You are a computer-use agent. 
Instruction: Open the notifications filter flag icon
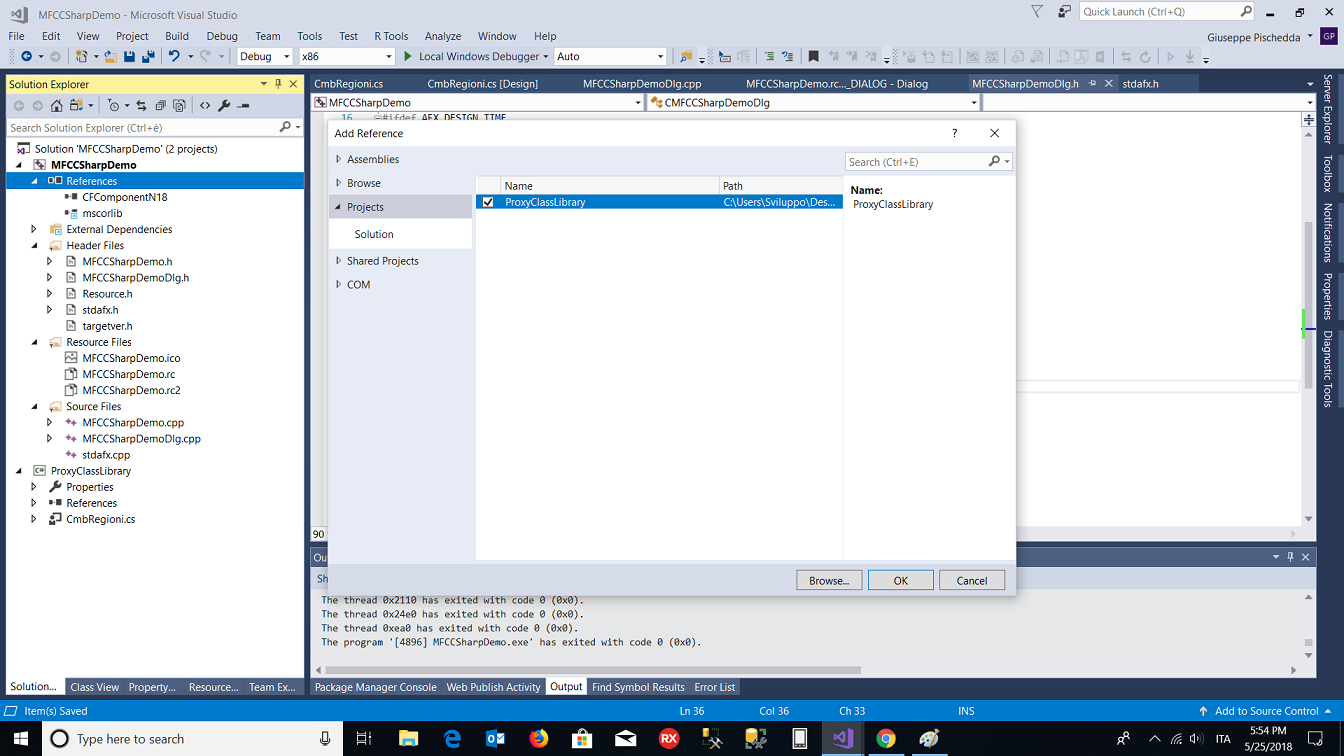point(1037,12)
